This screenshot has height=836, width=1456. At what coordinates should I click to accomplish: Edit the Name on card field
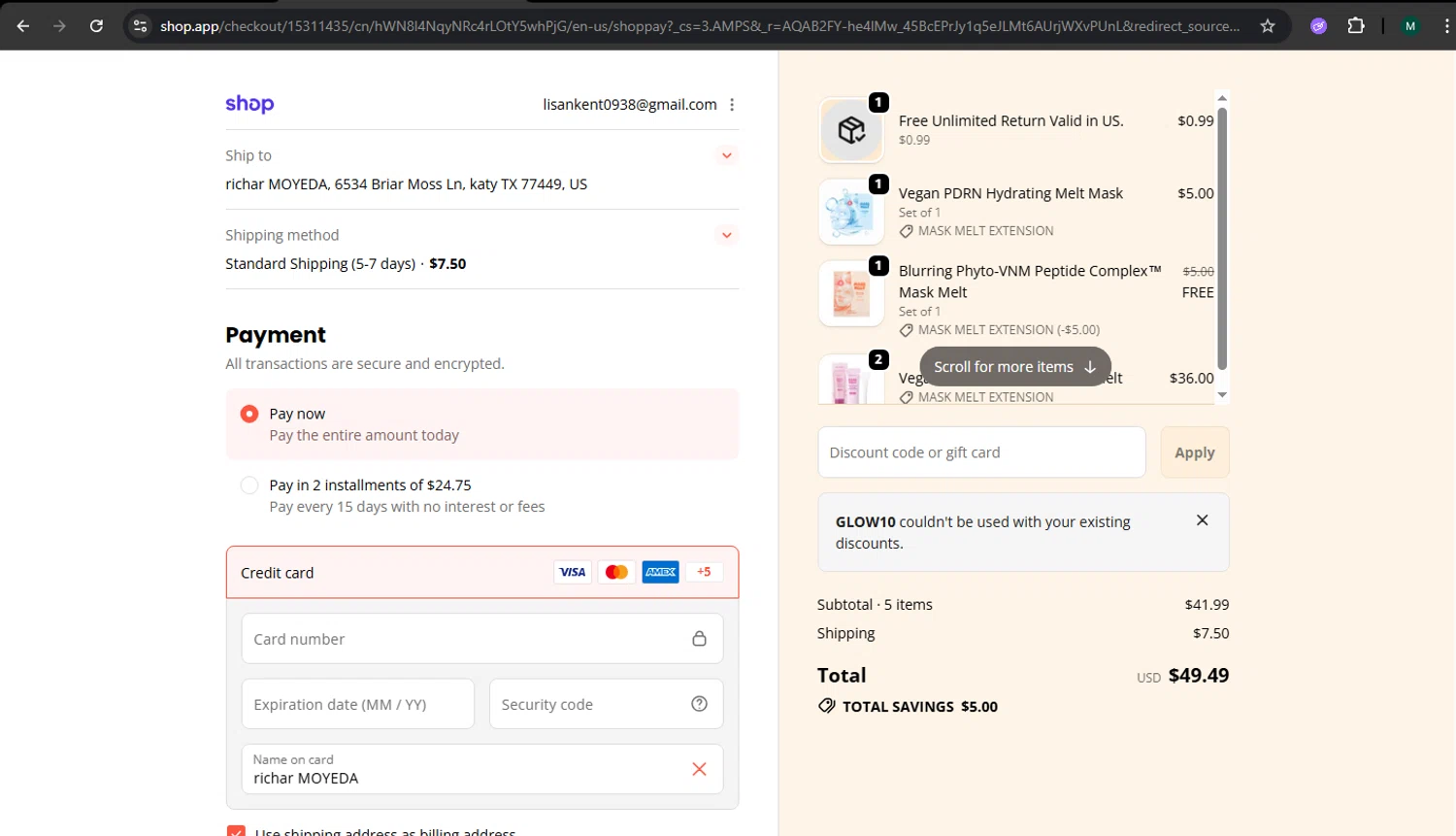(x=482, y=769)
